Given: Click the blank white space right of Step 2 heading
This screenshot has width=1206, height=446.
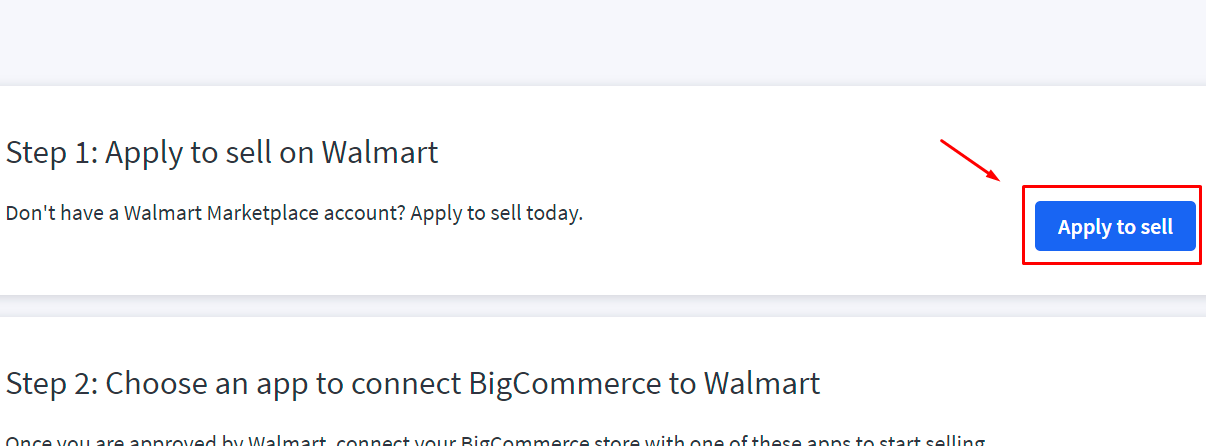Looking at the screenshot, I should [1000, 383].
